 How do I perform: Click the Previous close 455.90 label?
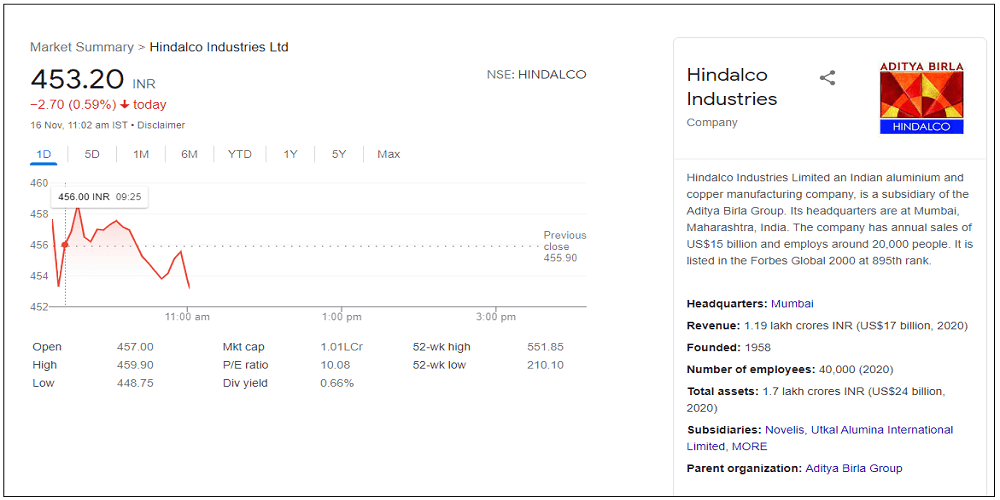pyautogui.click(x=564, y=246)
